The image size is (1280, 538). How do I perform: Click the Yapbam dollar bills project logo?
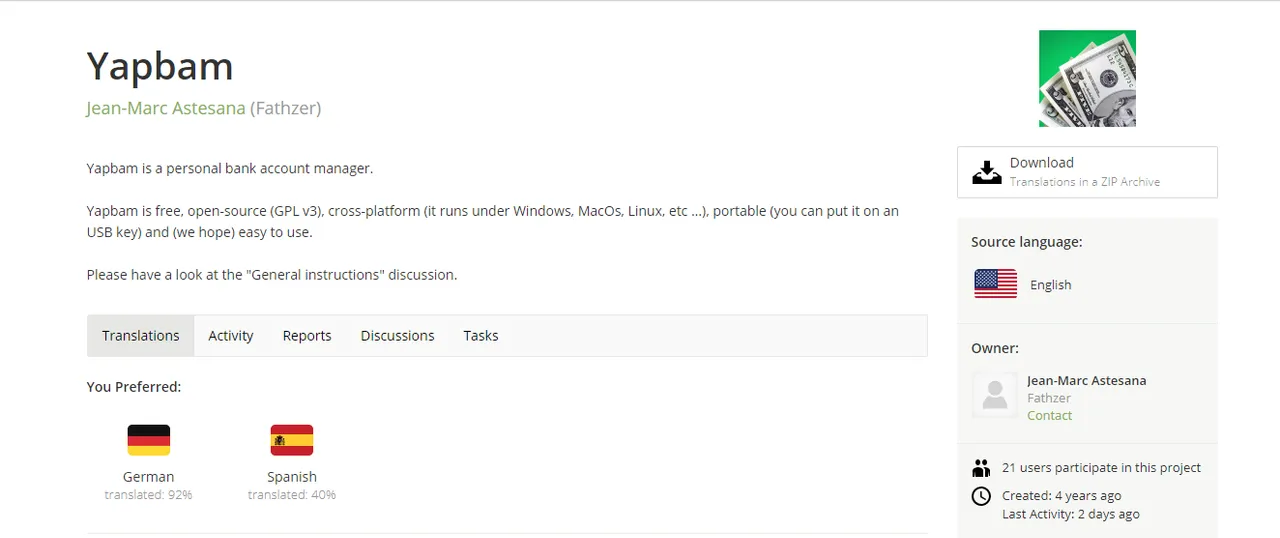click(x=1087, y=78)
